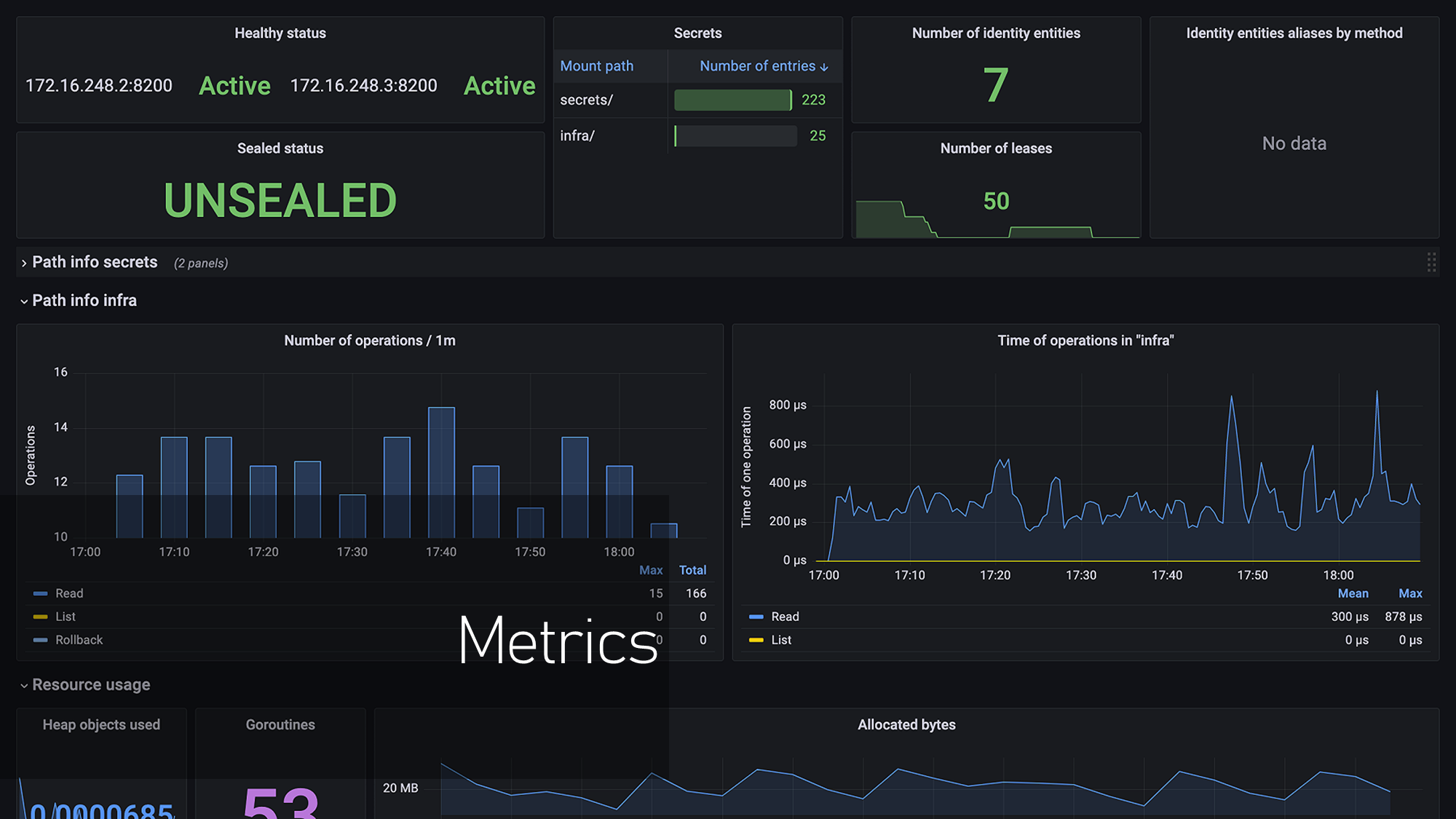1456x819 pixels.
Task: Click the secrets/ entries bar gauge
Action: (732, 100)
